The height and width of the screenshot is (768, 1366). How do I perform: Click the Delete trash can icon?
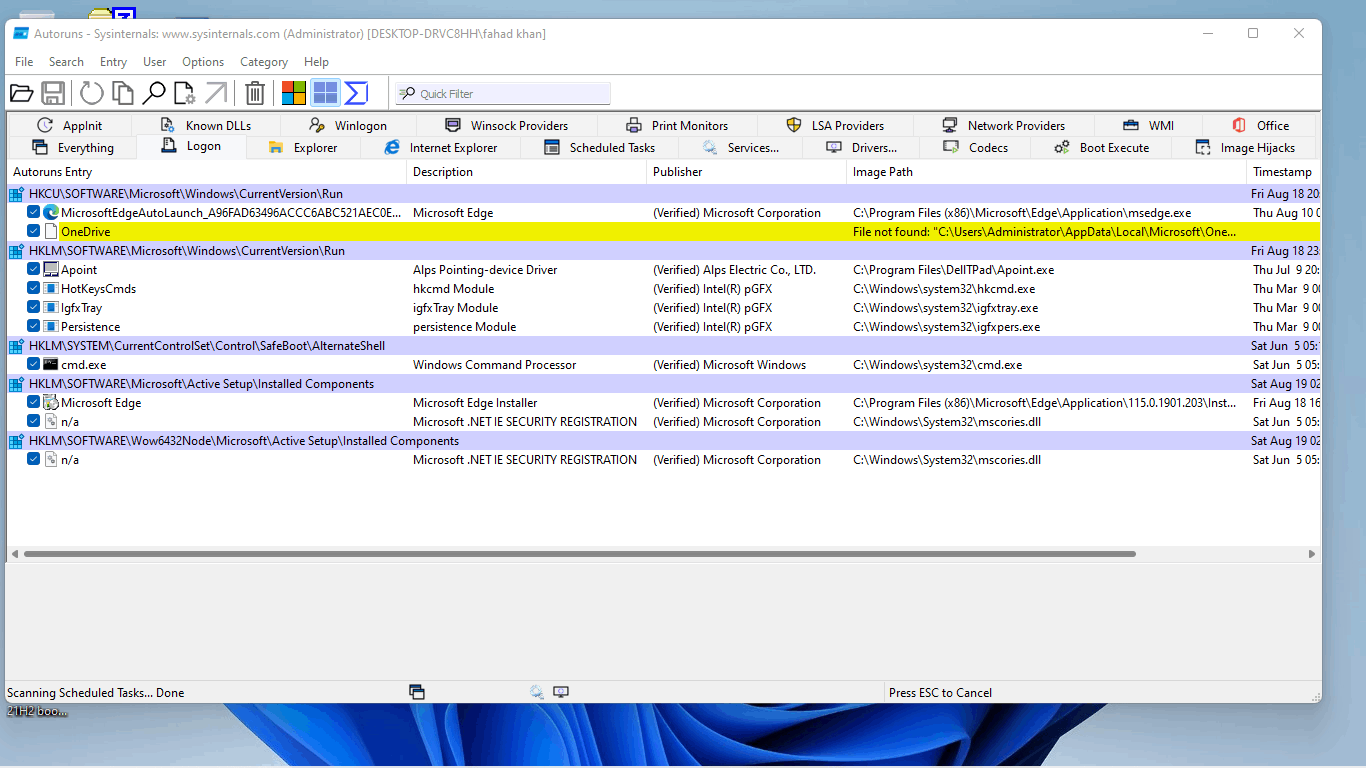255,93
